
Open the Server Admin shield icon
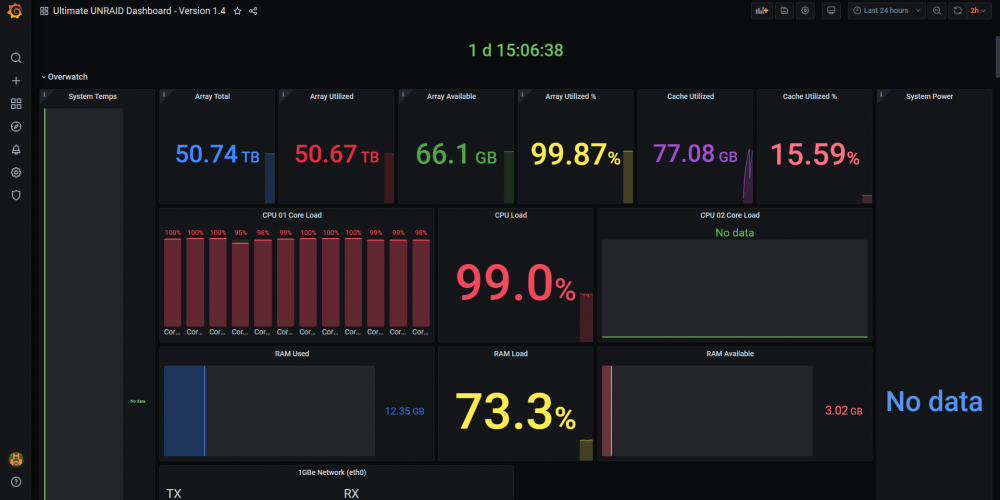point(16,196)
